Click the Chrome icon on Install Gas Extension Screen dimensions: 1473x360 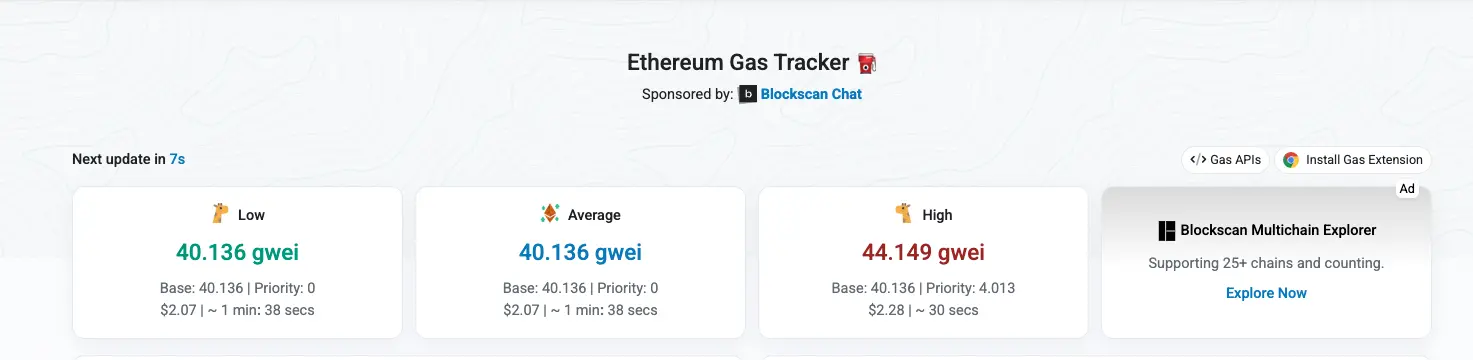coord(1291,160)
